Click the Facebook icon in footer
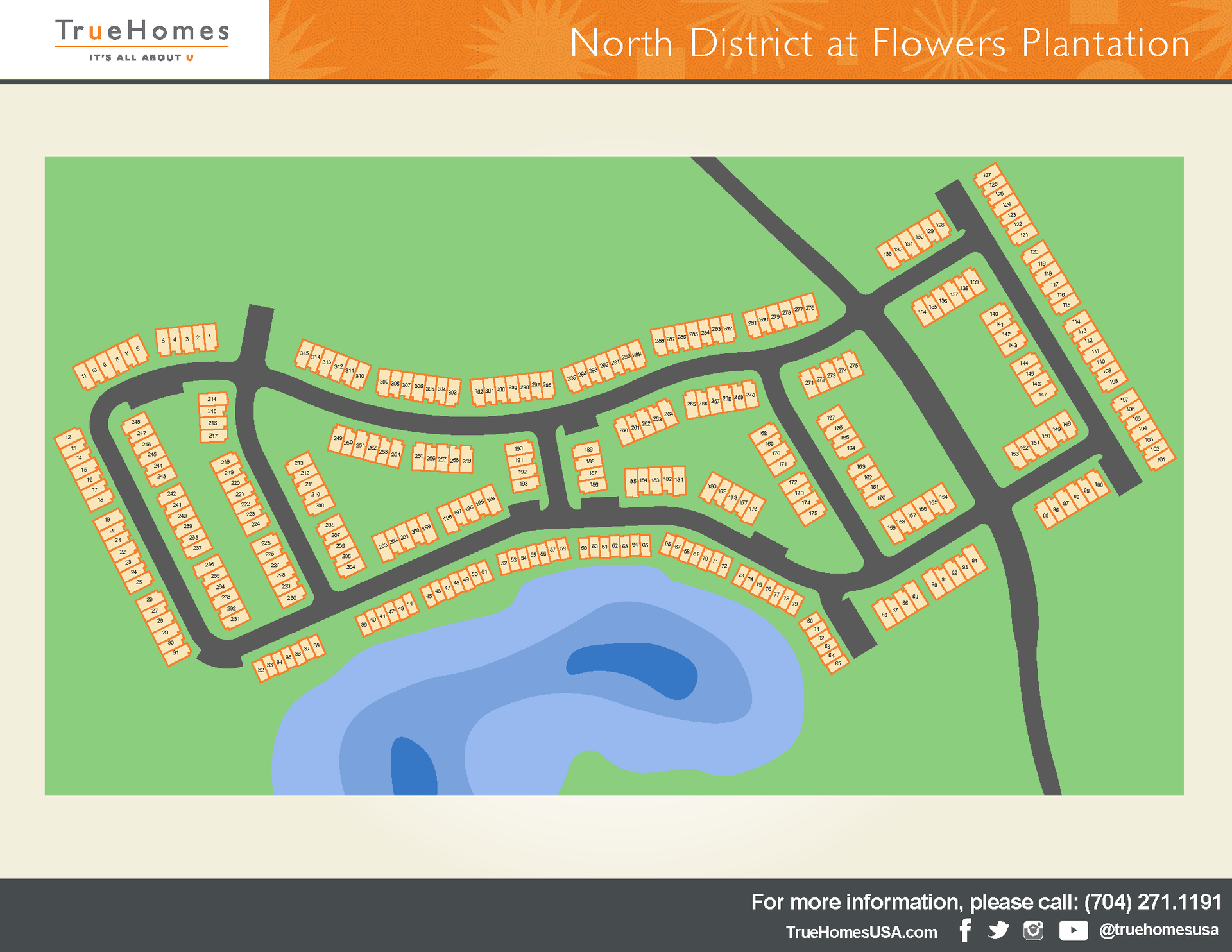 965,930
